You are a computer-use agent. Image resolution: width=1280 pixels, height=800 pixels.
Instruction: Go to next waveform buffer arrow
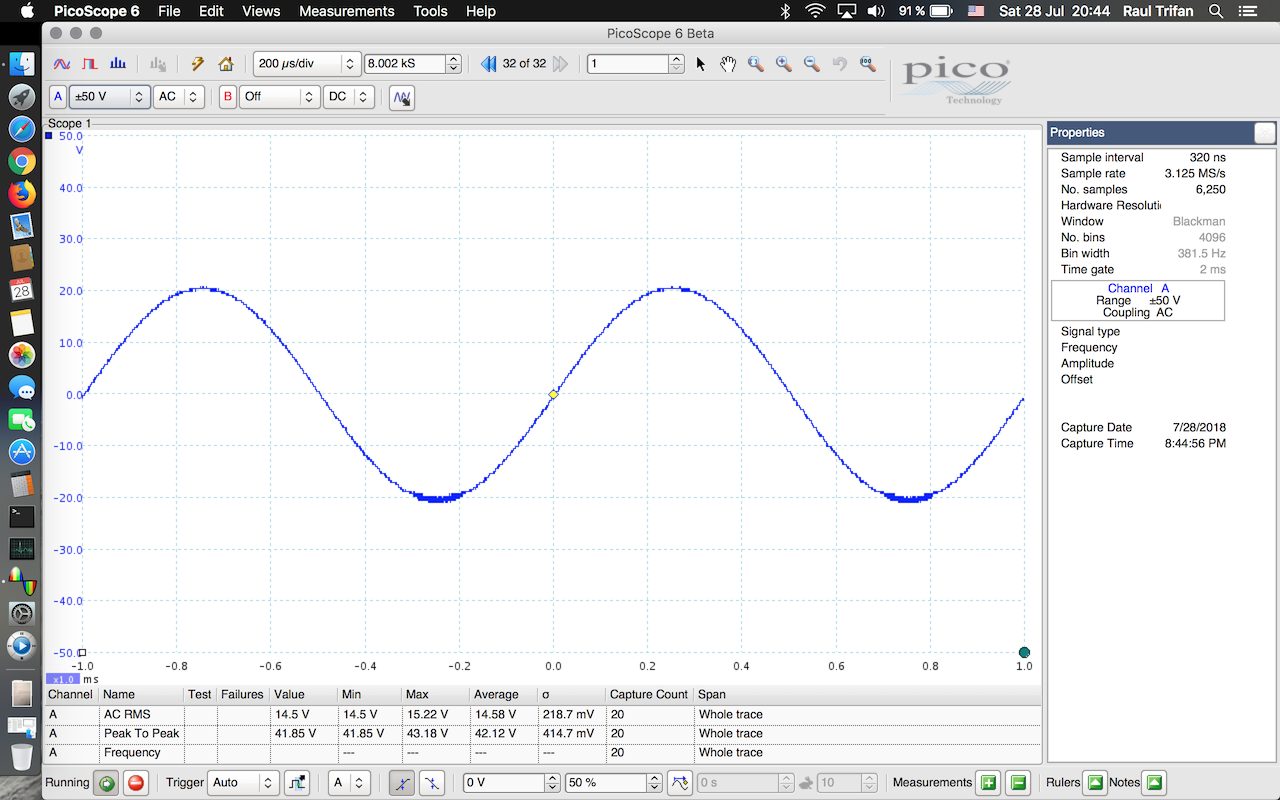pyautogui.click(x=560, y=64)
